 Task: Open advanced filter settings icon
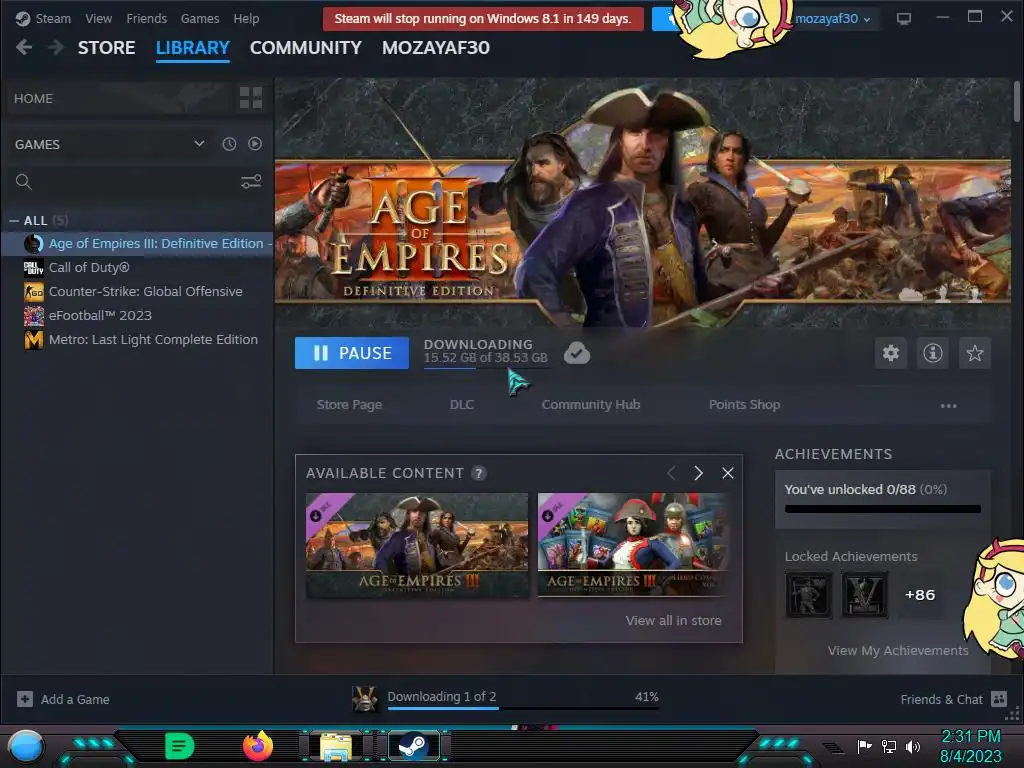(x=251, y=182)
